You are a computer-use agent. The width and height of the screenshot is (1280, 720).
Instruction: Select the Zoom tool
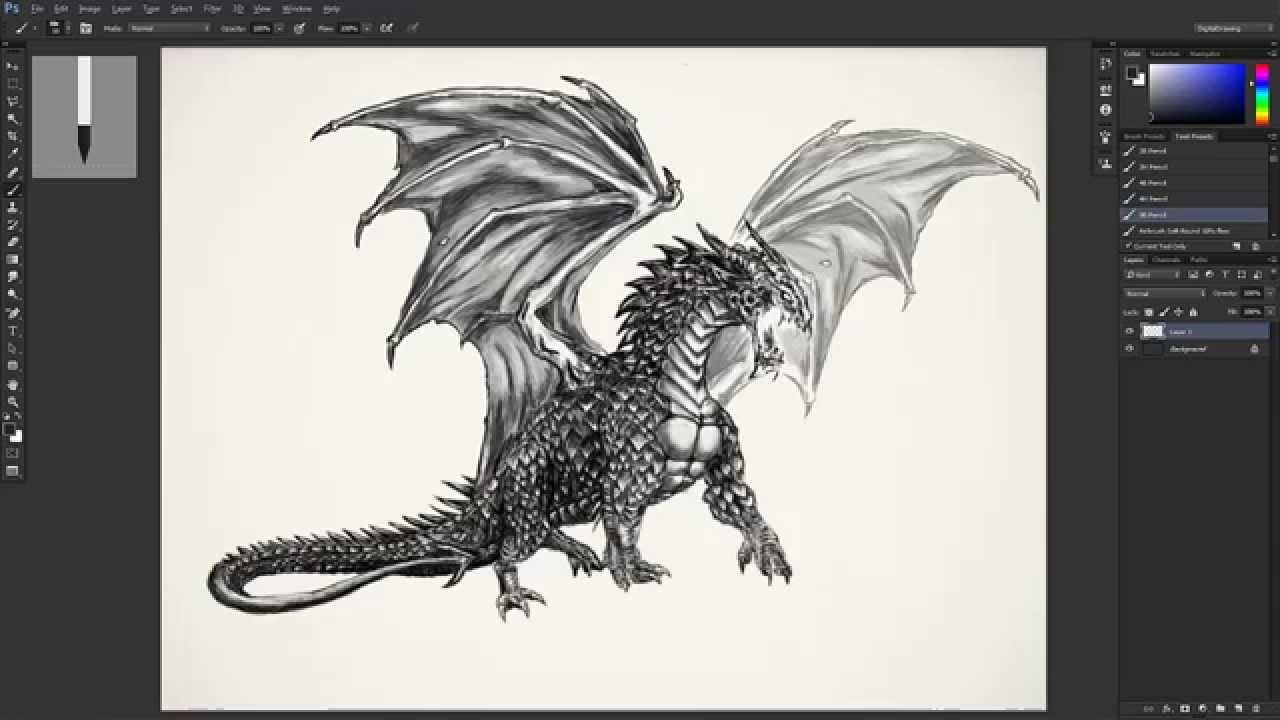click(13, 399)
